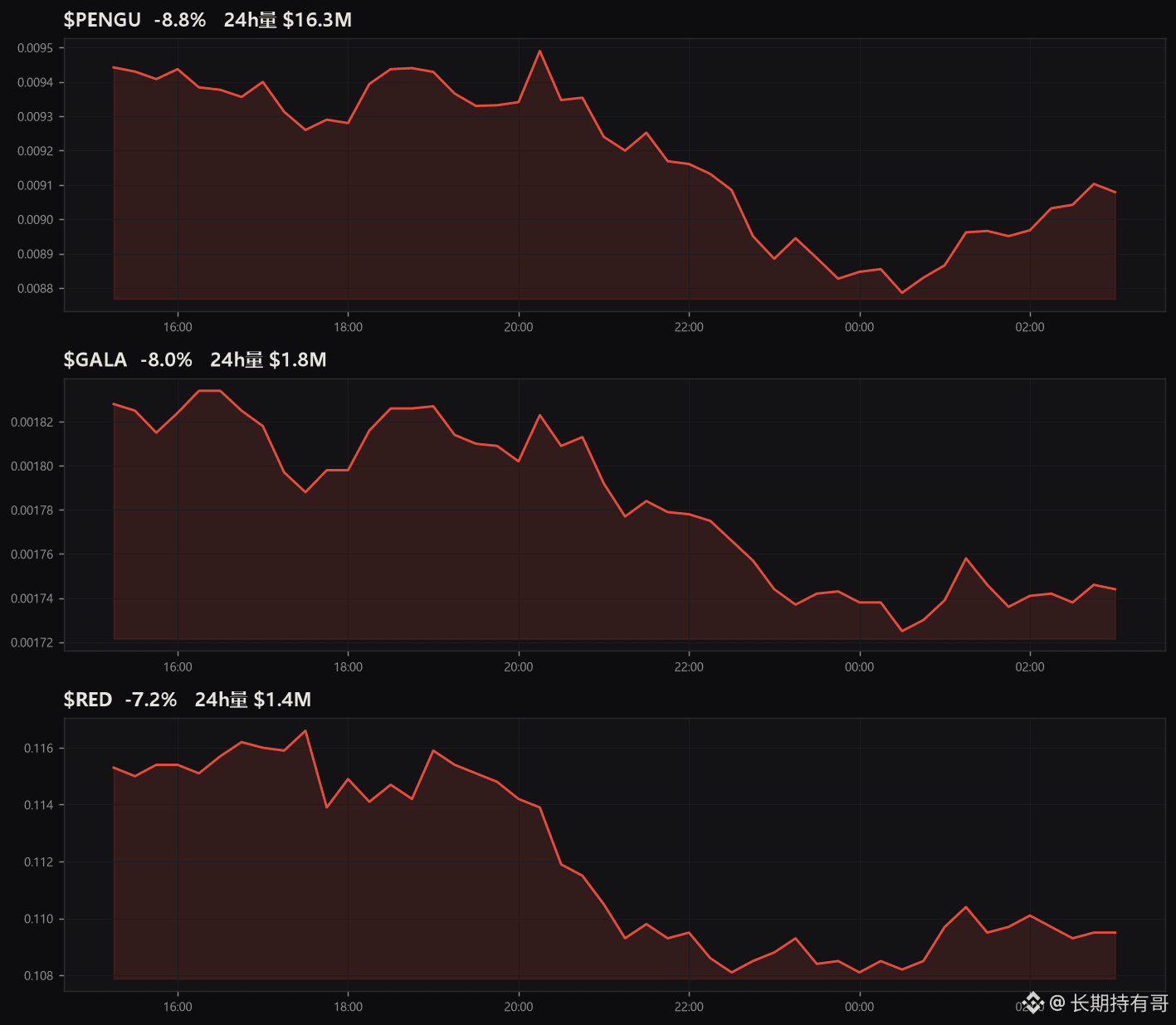Click the $PENGU ticker title

(102, 20)
